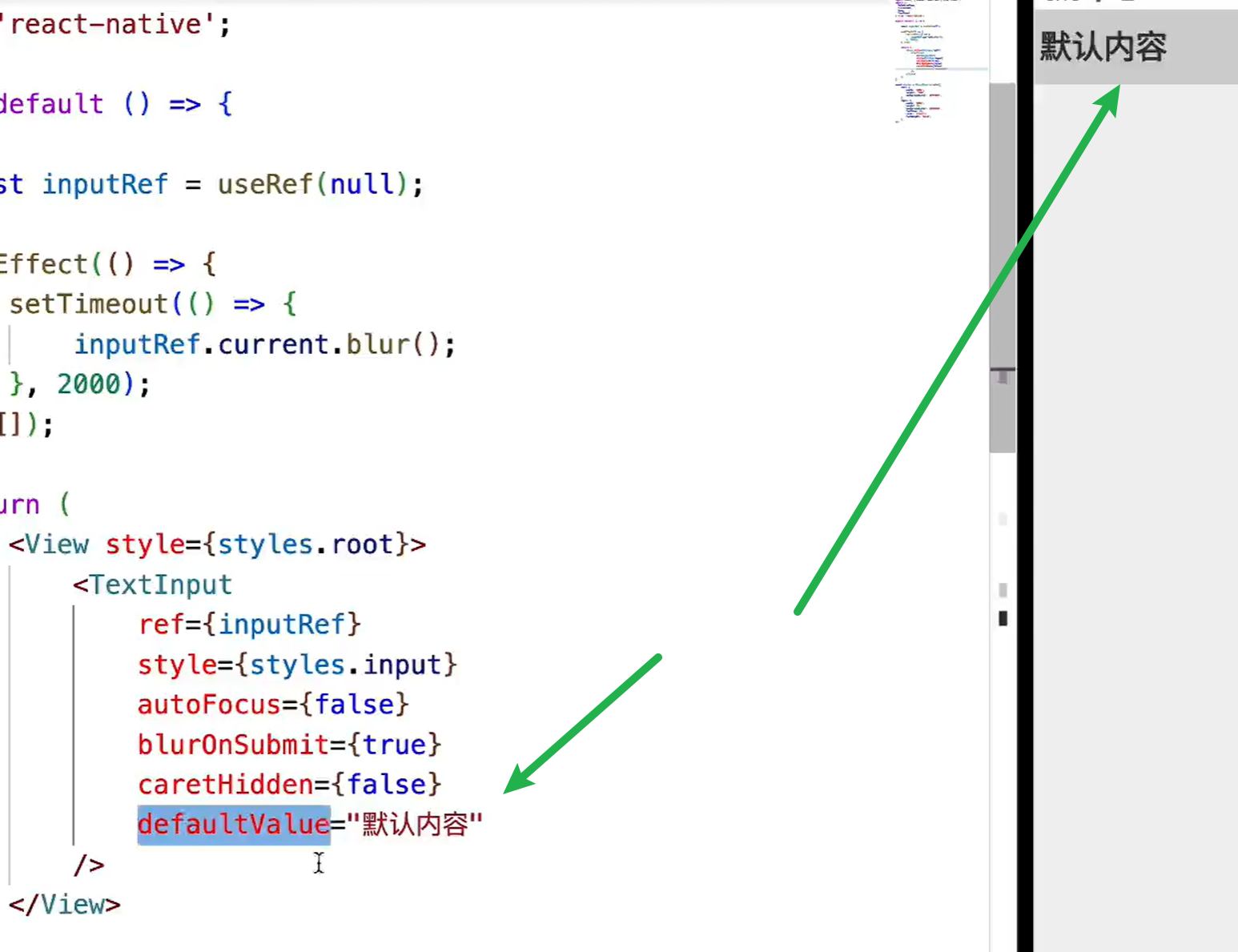Click the text input showing 默认内容
Image resolution: width=1238 pixels, height=952 pixels.
pyautogui.click(x=1136, y=46)
